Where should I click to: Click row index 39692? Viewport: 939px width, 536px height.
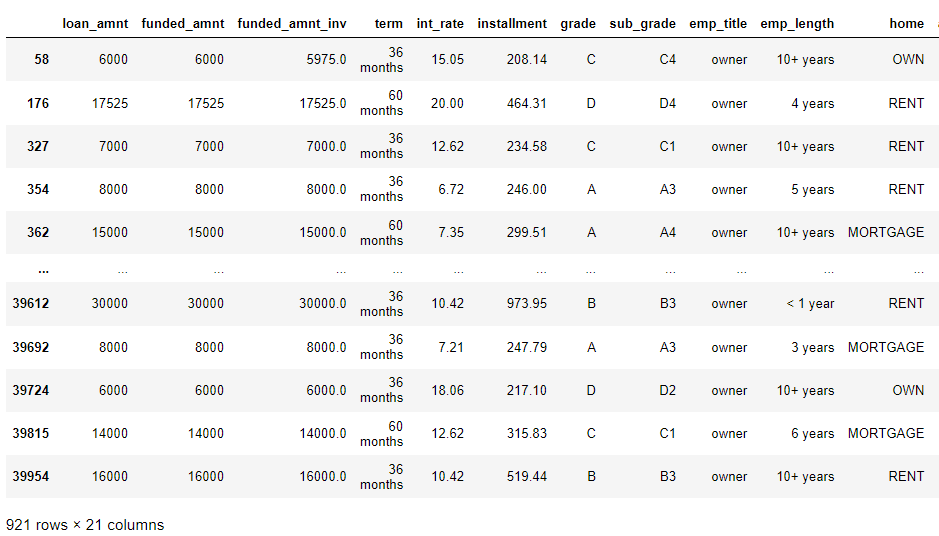click(x=31, y=347)
